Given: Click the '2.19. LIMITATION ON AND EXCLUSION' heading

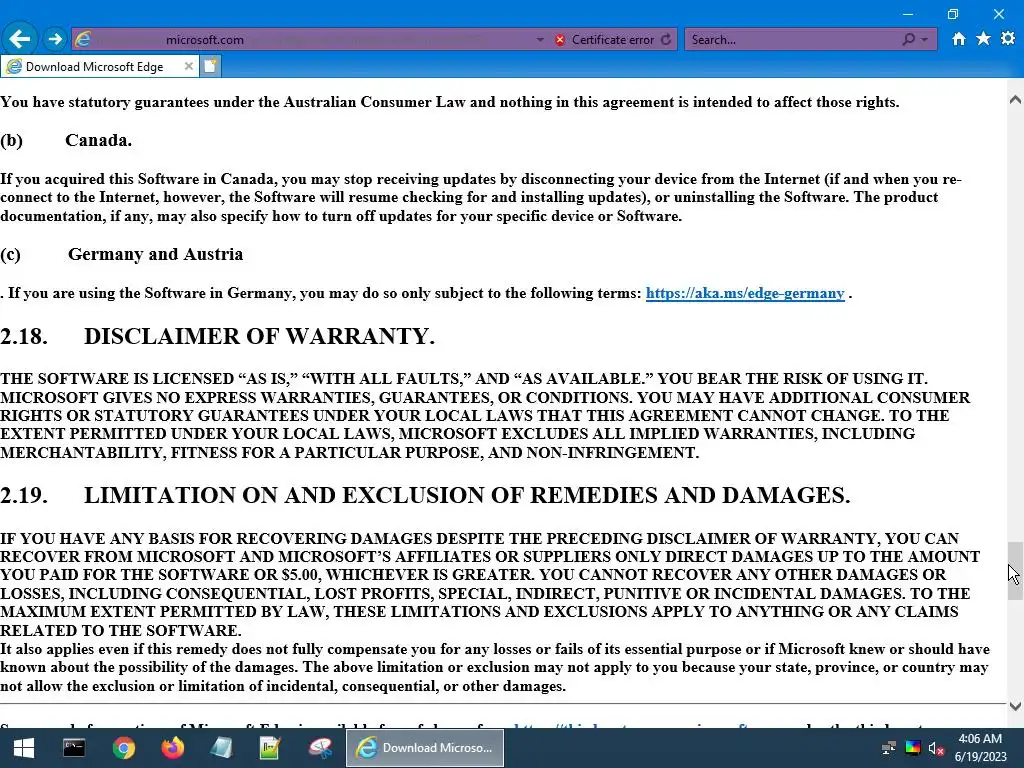Looking at the screenshot, I should click(425, 496).
